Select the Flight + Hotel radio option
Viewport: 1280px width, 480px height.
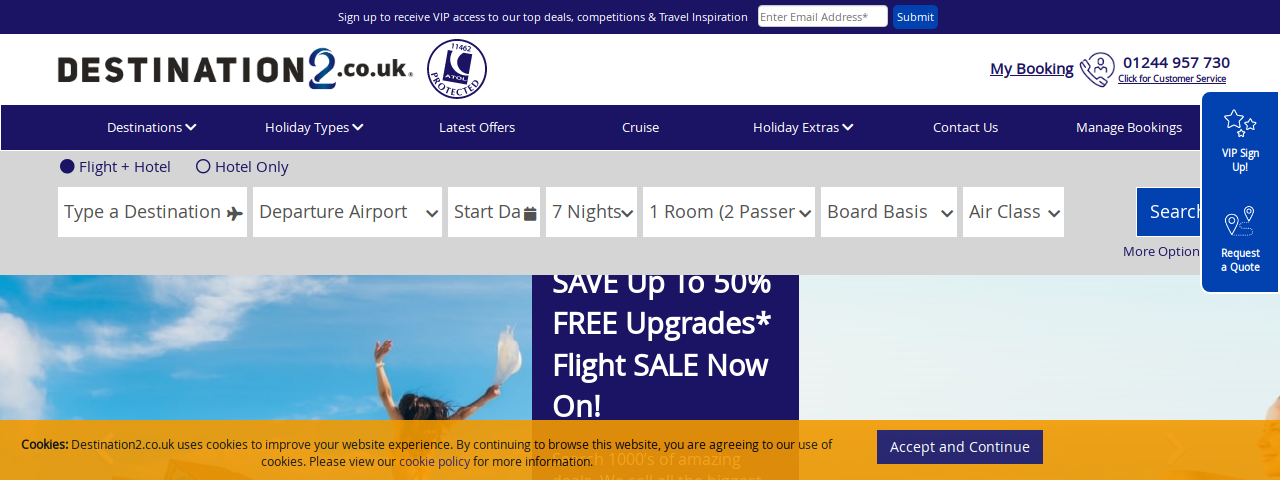click(67, 166)
